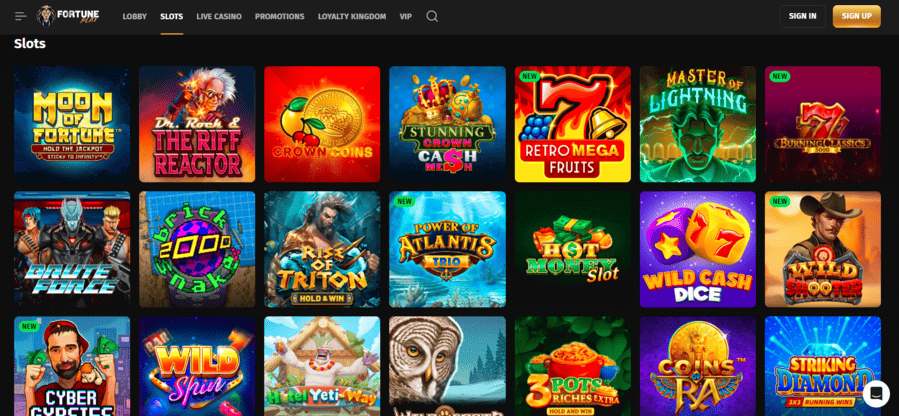Open the Promotions page
This screenshot has width=899, height=416.
point(280,17)
